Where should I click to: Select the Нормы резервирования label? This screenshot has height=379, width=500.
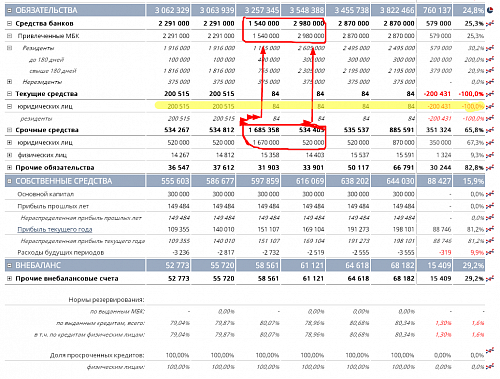[x=106, y=300]
